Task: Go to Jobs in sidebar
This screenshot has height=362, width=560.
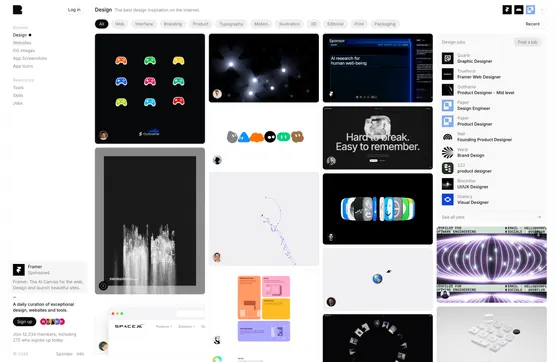Action: [x=18, y=103]
